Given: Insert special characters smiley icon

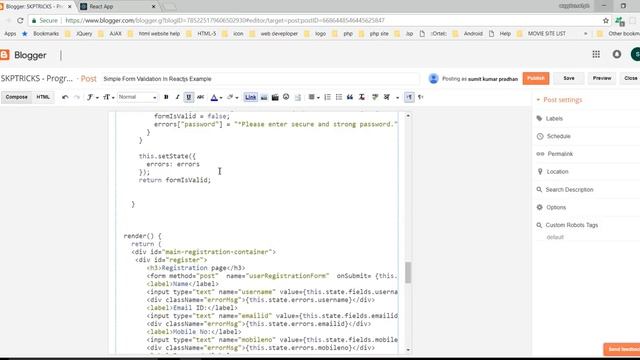Looking at the screenshot, I should (286, 97).
